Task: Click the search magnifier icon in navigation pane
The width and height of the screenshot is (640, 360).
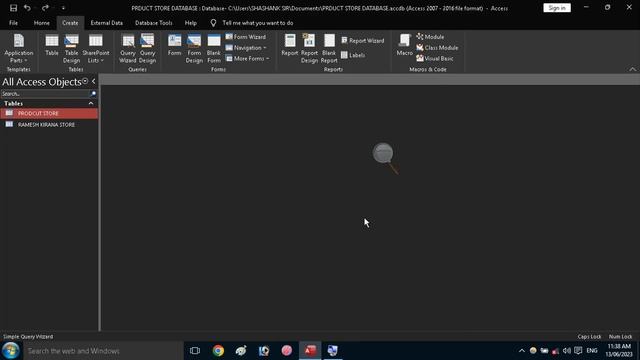Action: click(x=93, y=94)
